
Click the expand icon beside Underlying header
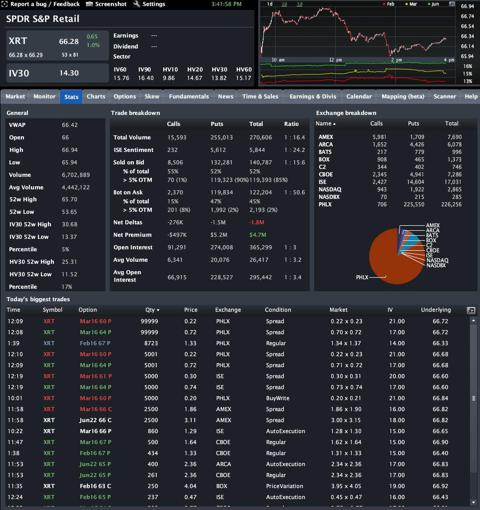pyautogui.click(x=471, y=311)
